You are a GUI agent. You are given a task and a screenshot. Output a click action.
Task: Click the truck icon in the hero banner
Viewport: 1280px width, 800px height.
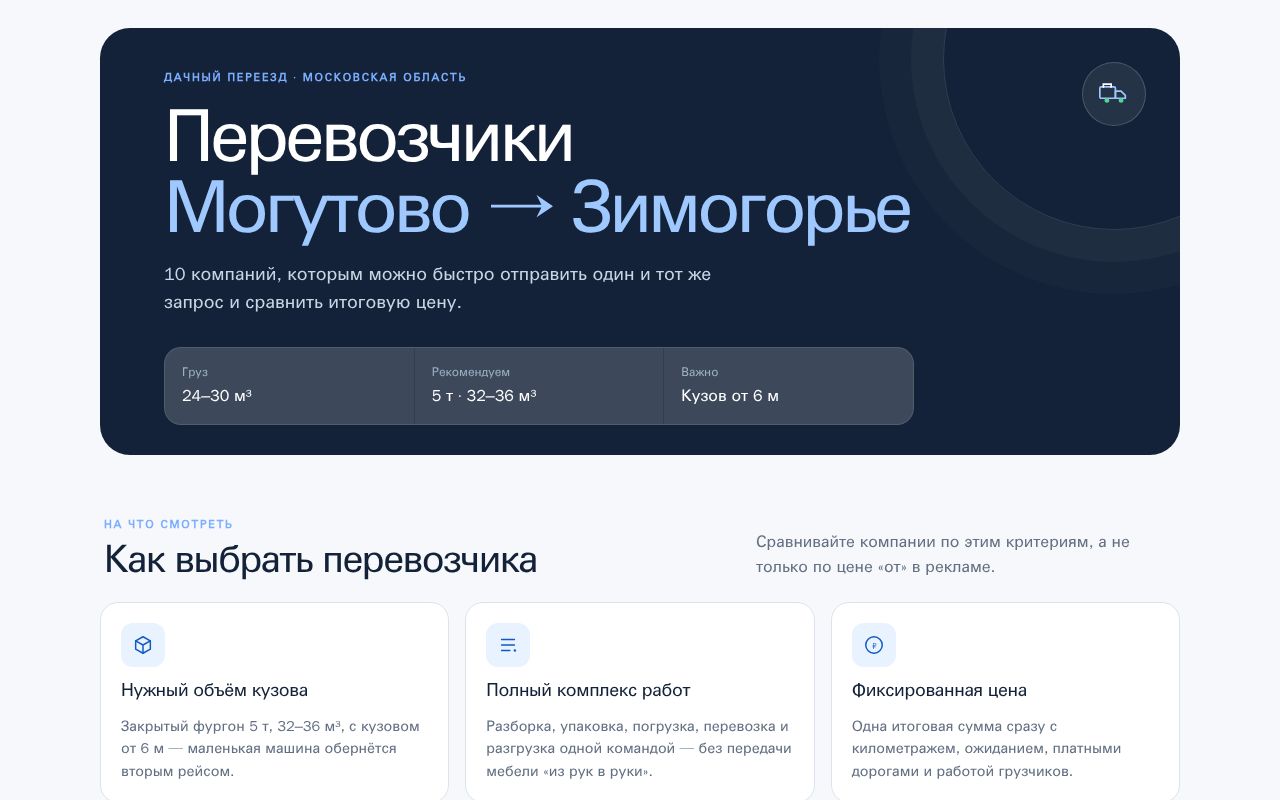pos(1113,94)
